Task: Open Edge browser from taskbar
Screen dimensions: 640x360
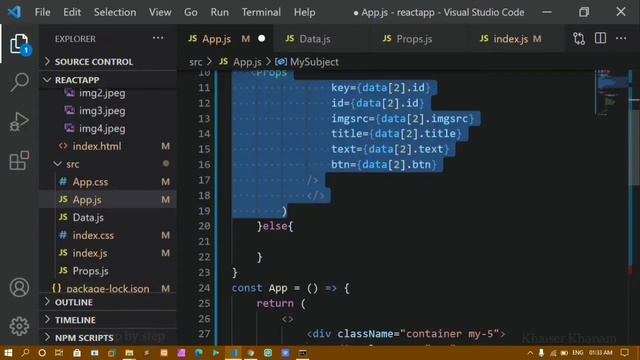Action: pos(199,353)
